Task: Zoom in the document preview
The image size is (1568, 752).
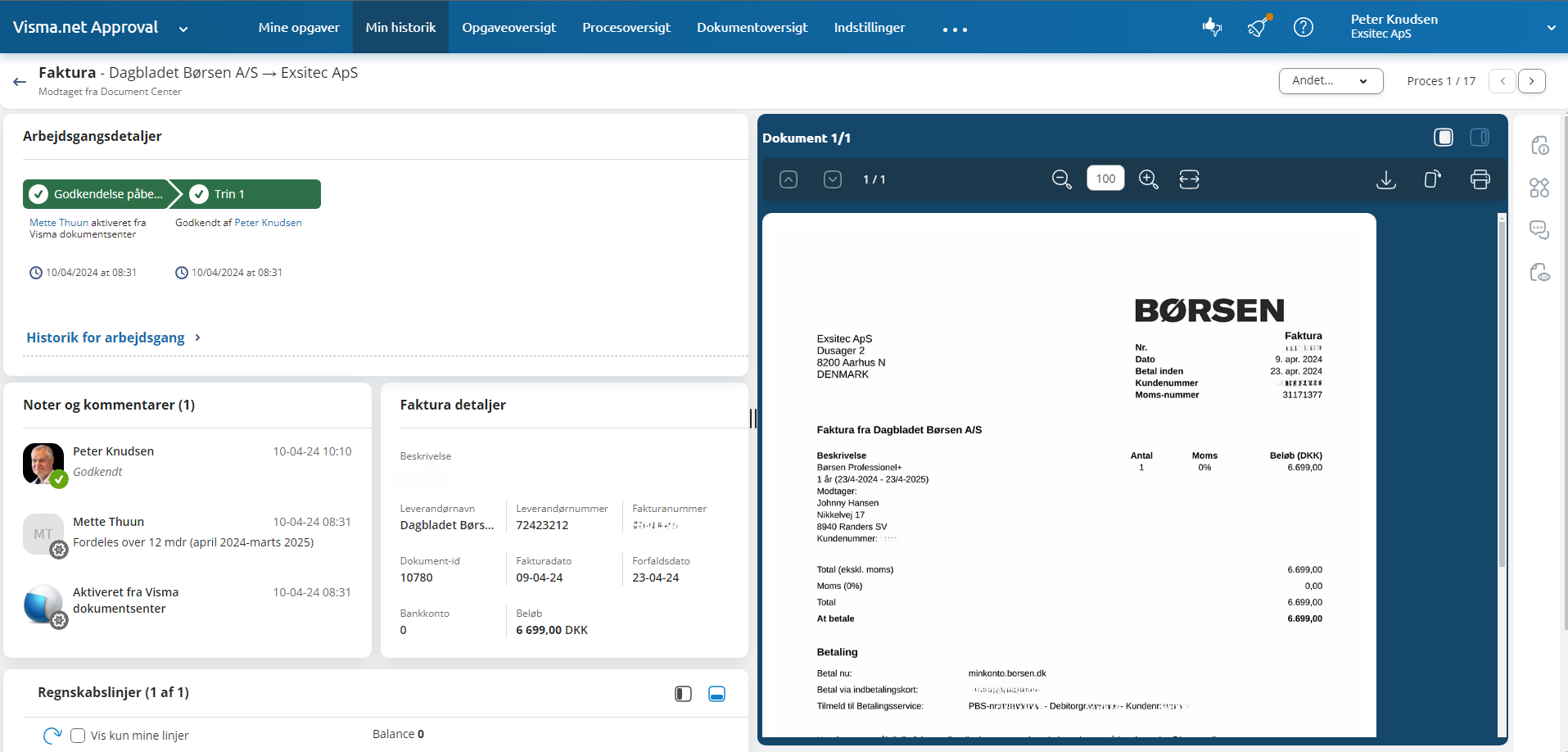Action: coord(1149,179)
